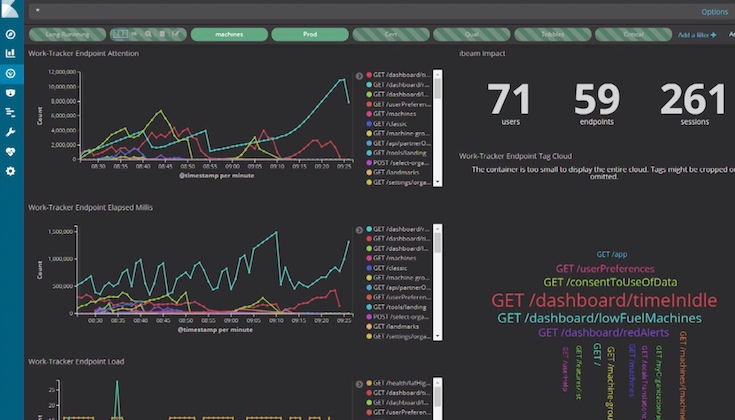Toggle the enable checkbox on the hovered filter
Screen dimensions: 735x420
coord(120,34)
